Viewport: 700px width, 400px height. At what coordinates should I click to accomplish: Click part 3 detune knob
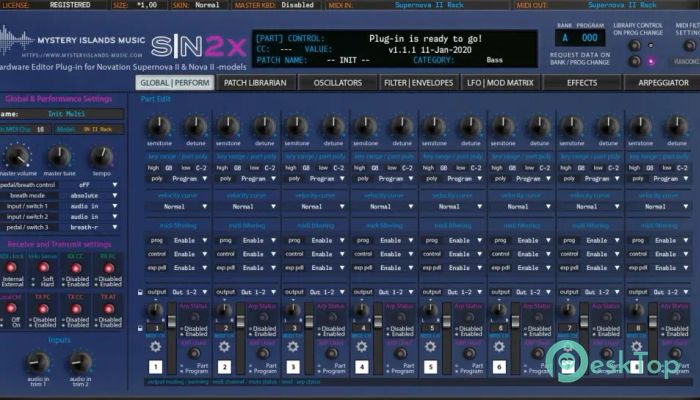pyautogui.click(x=333, y=127)
